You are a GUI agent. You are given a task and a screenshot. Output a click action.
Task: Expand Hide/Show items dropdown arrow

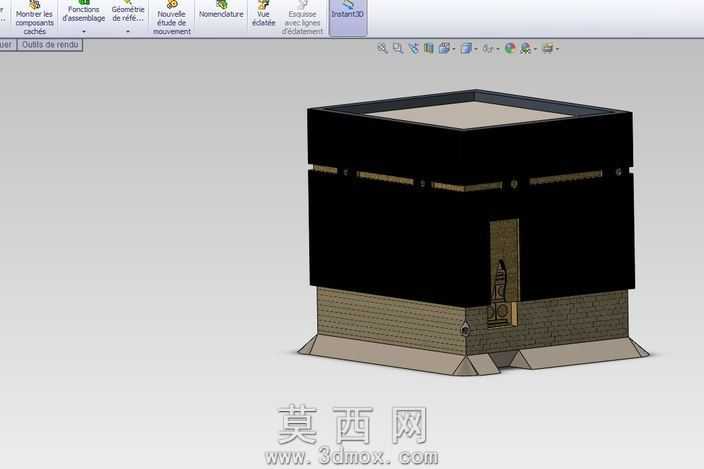[497, 49]
